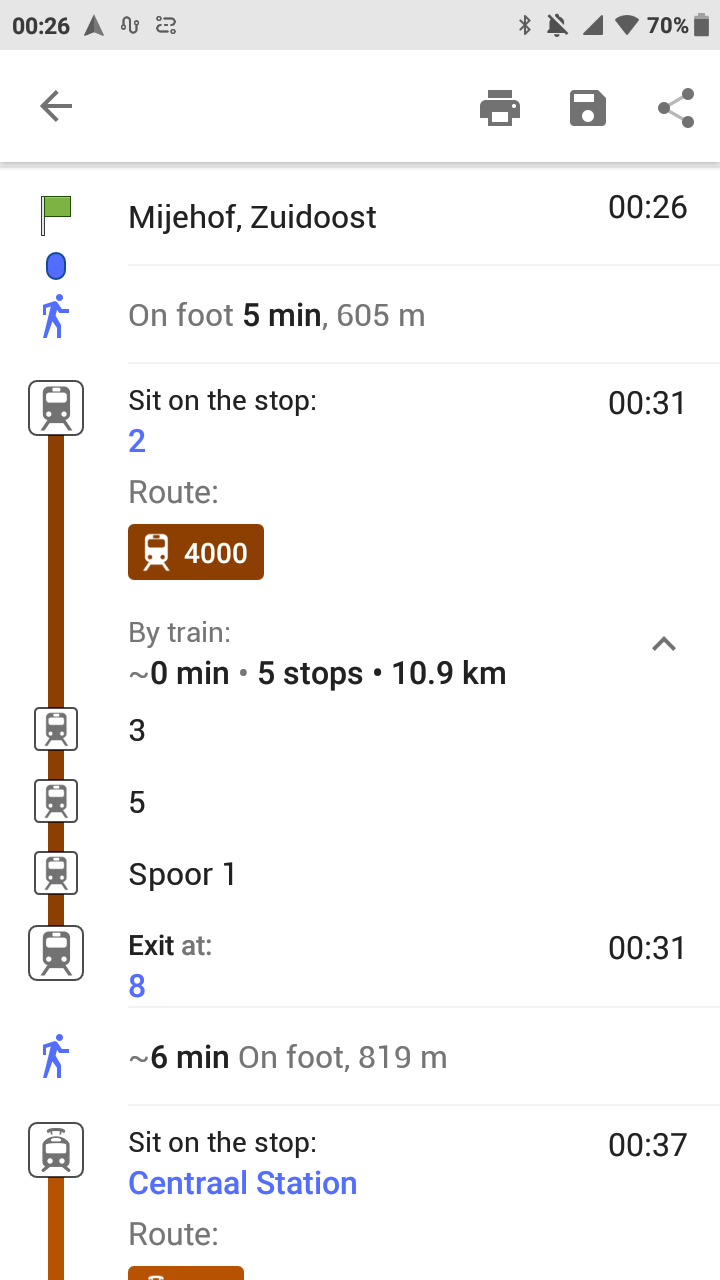Collapse the train stops list
Image resolution: width=720 pixels, height=1280 pixels.
(664, 644)
